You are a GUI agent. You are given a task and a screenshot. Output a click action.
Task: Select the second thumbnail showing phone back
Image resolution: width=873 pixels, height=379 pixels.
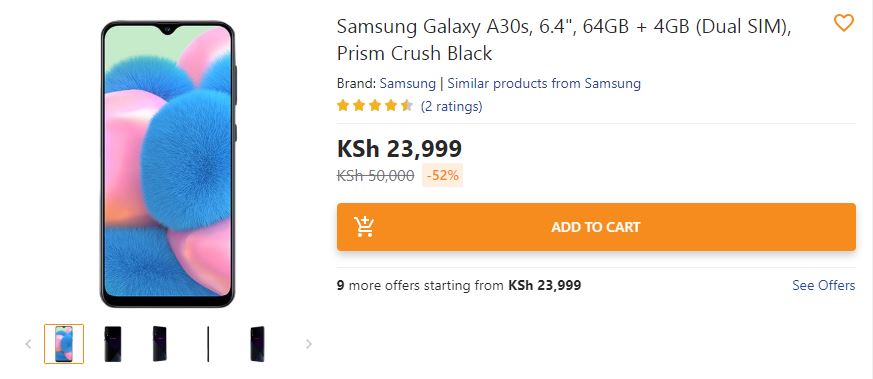pyautogui.click(x=112, y=344)
